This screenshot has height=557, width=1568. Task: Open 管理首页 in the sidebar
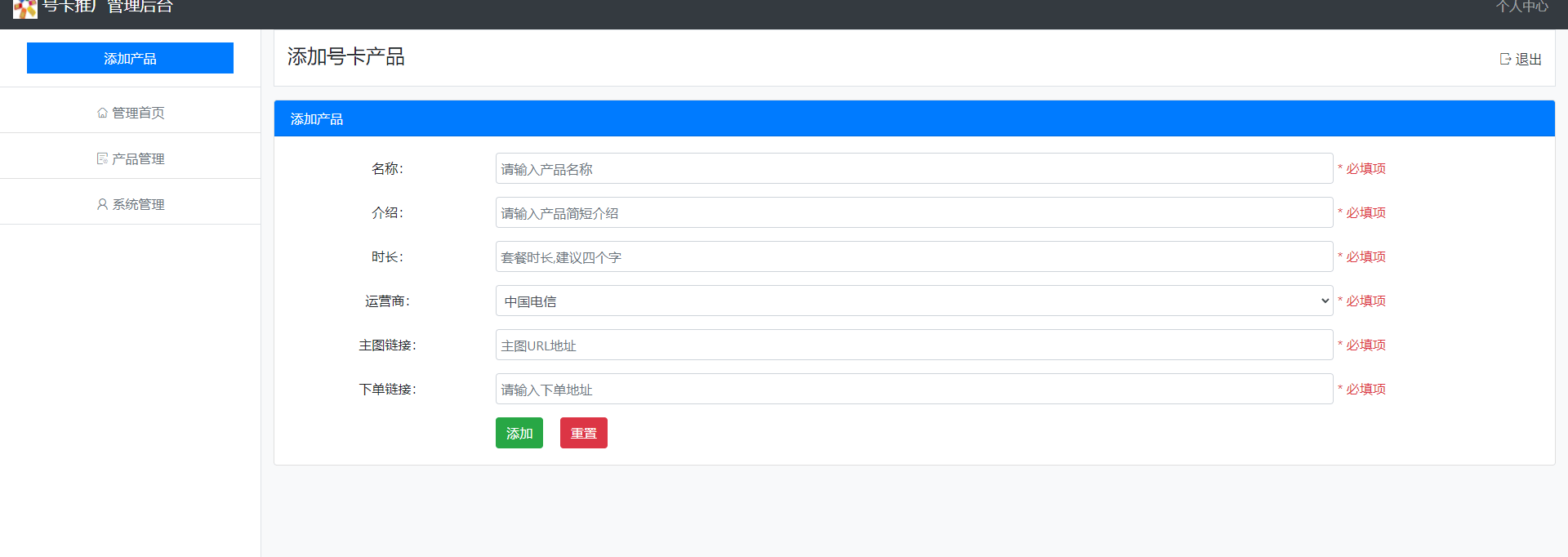pyautogui.click(x=131, y=113)
